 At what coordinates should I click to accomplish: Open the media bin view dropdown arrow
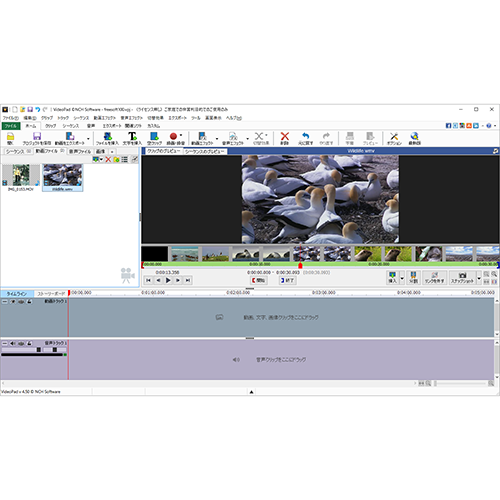click(x=101, y=160)
